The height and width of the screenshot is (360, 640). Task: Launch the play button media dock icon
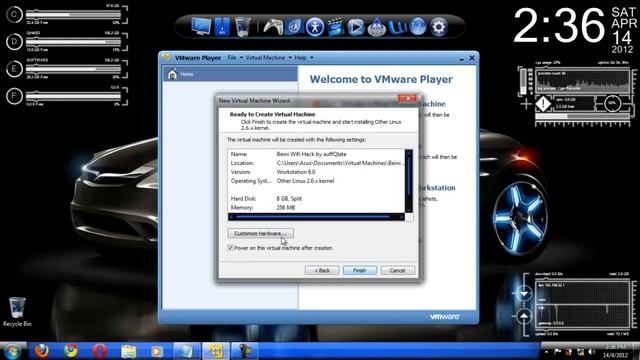[356, 27]
